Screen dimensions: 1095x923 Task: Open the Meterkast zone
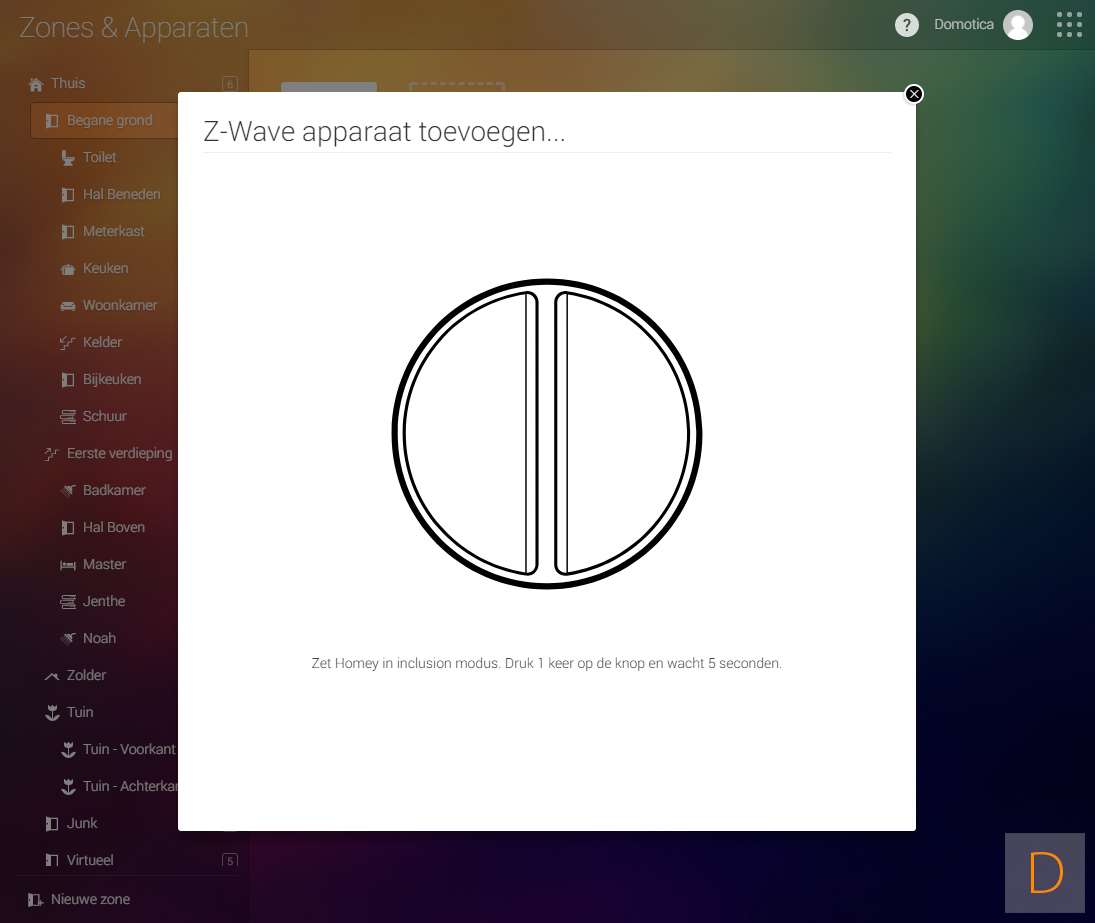[x=113, y=231]
